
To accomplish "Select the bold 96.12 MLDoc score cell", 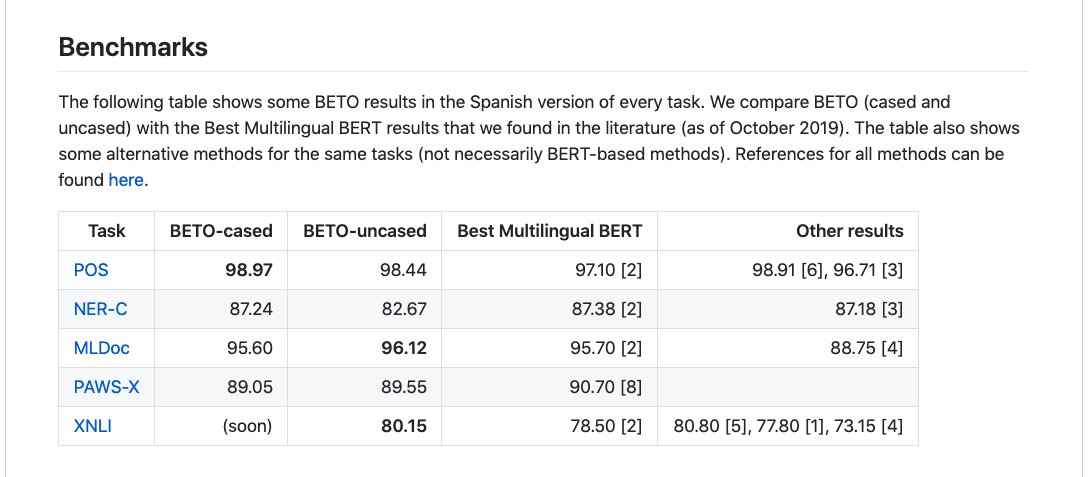I will pos(365,348).
